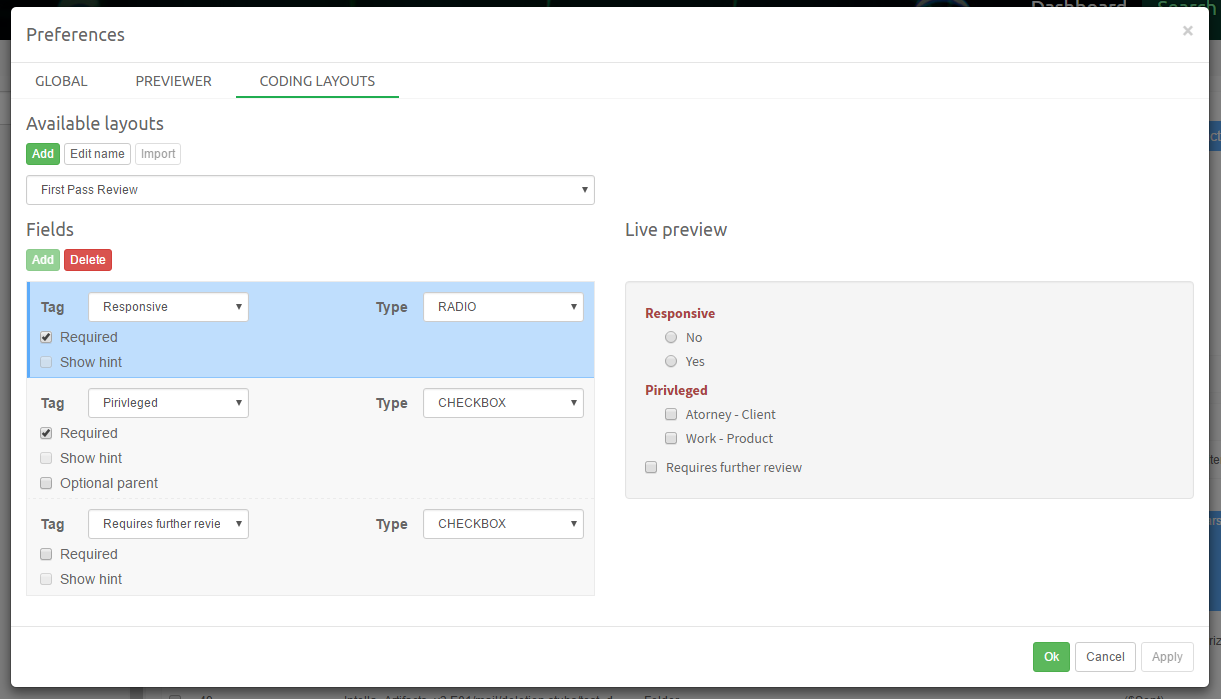Open the Pirivleged tag dropdown
Screen dimensions: 1221x699
point(168,403)
